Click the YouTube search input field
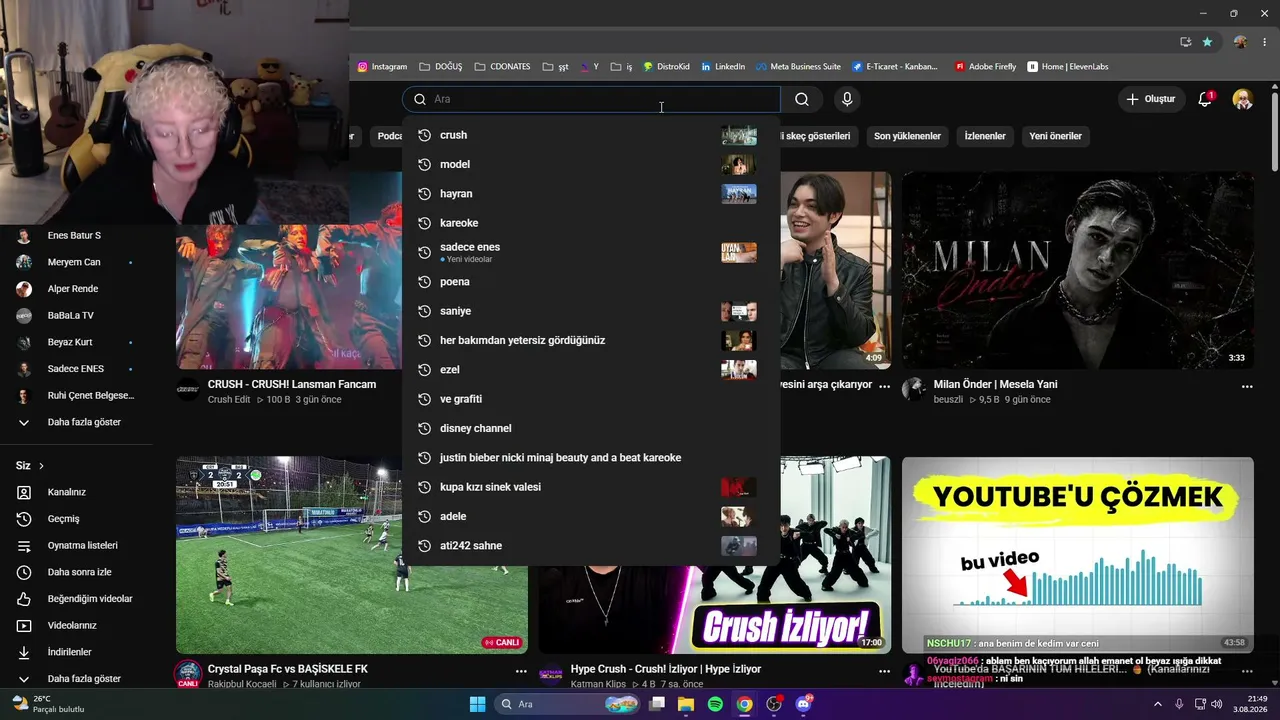This screenshot has width=1280, height=720. (x=591, y=99)
